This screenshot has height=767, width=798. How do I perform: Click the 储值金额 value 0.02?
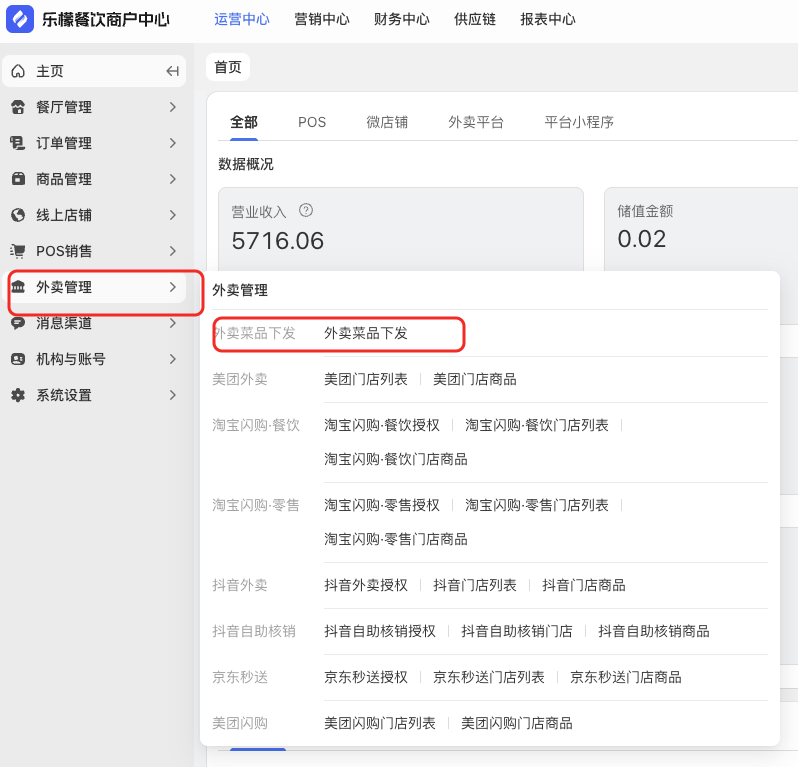pyautogui.click(x=641, y=239)
